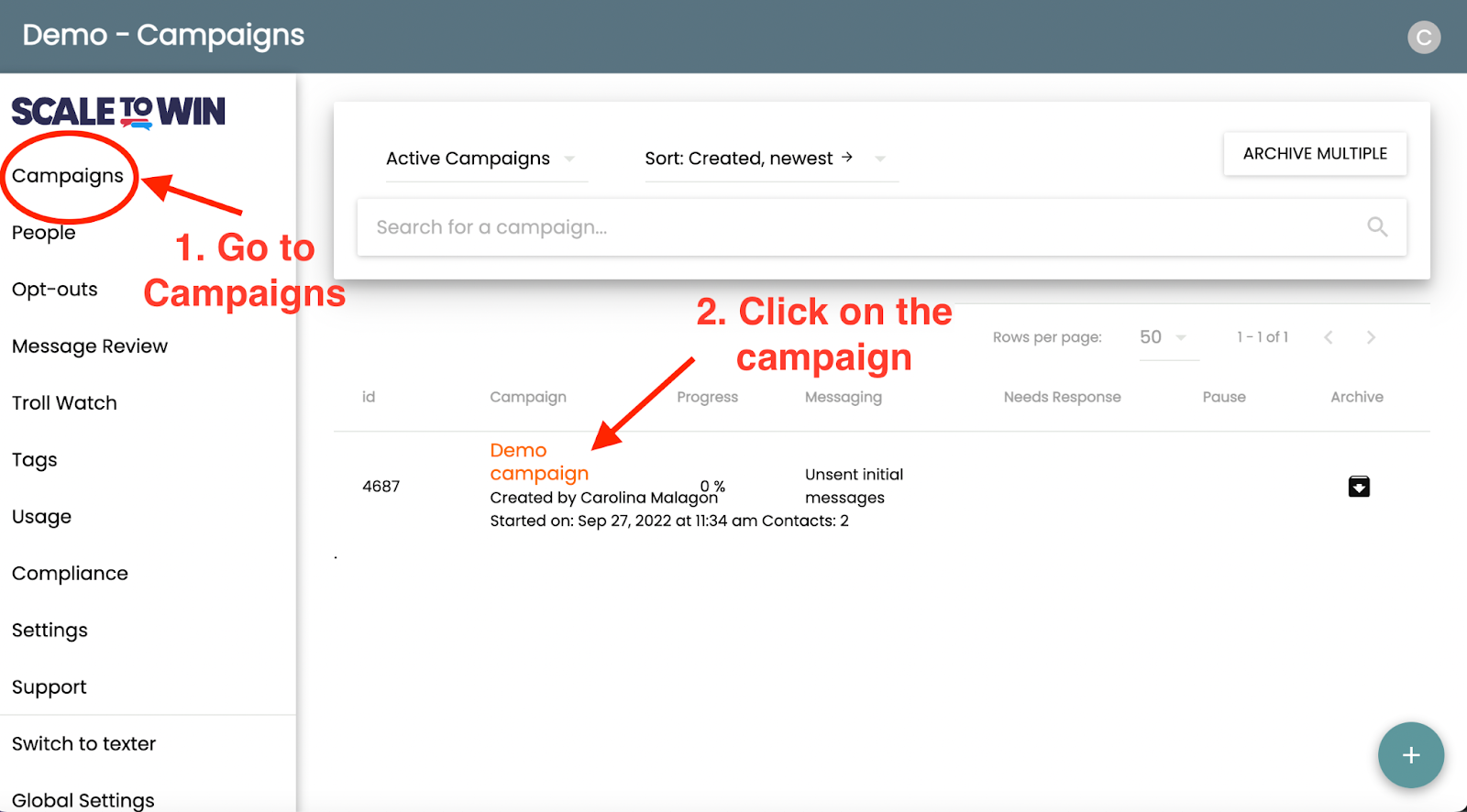Viewport: 1467px width, 812px height.
Task: Click the 'Rows per page:' label
Action: tap(1047, 337)
